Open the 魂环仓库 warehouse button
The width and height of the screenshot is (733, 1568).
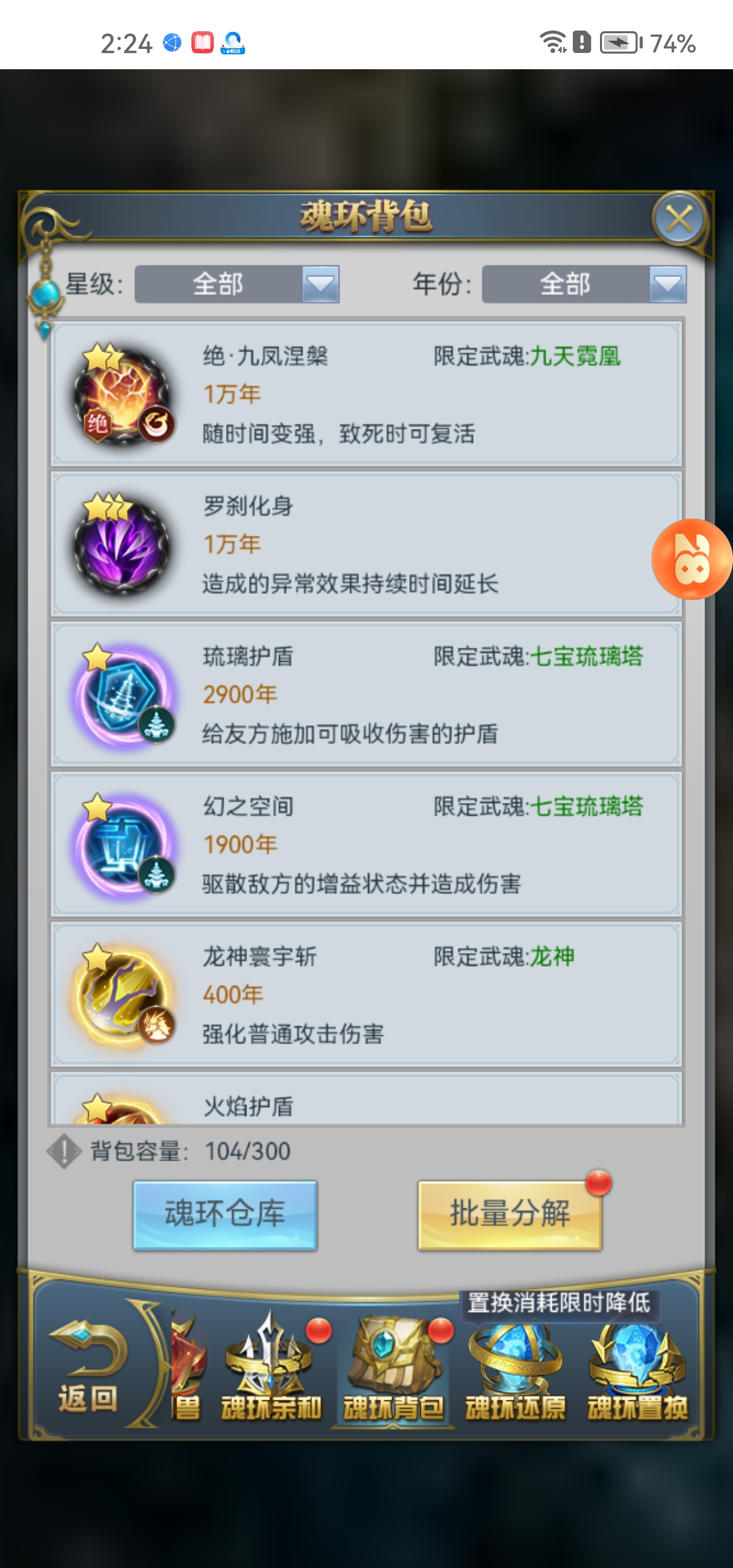[x=225, y=1214]
